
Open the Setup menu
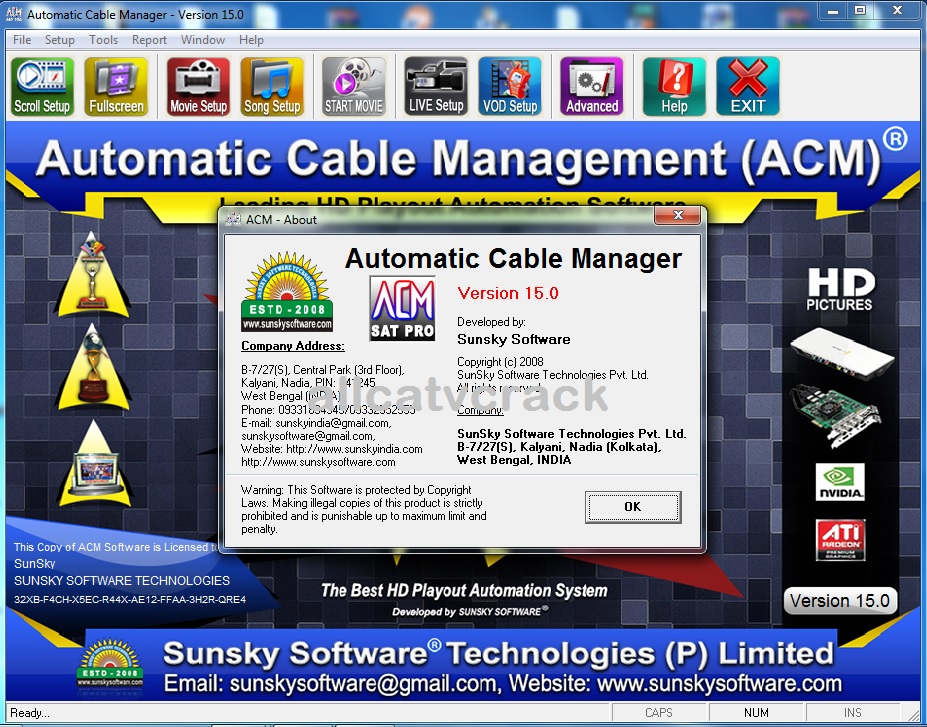(59, 40)
